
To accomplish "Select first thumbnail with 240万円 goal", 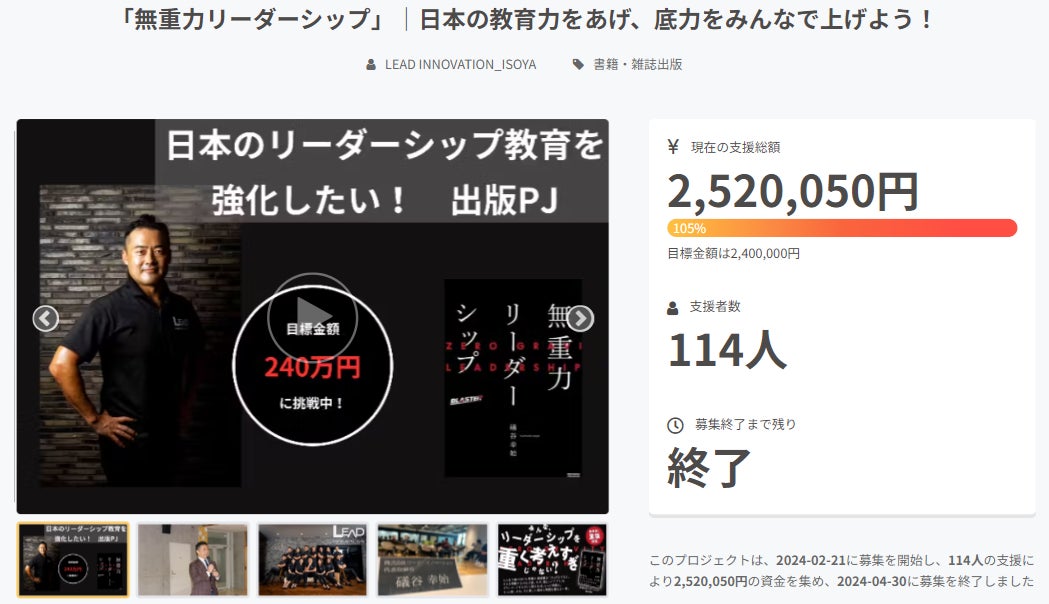I will click(x=73, y=560).
